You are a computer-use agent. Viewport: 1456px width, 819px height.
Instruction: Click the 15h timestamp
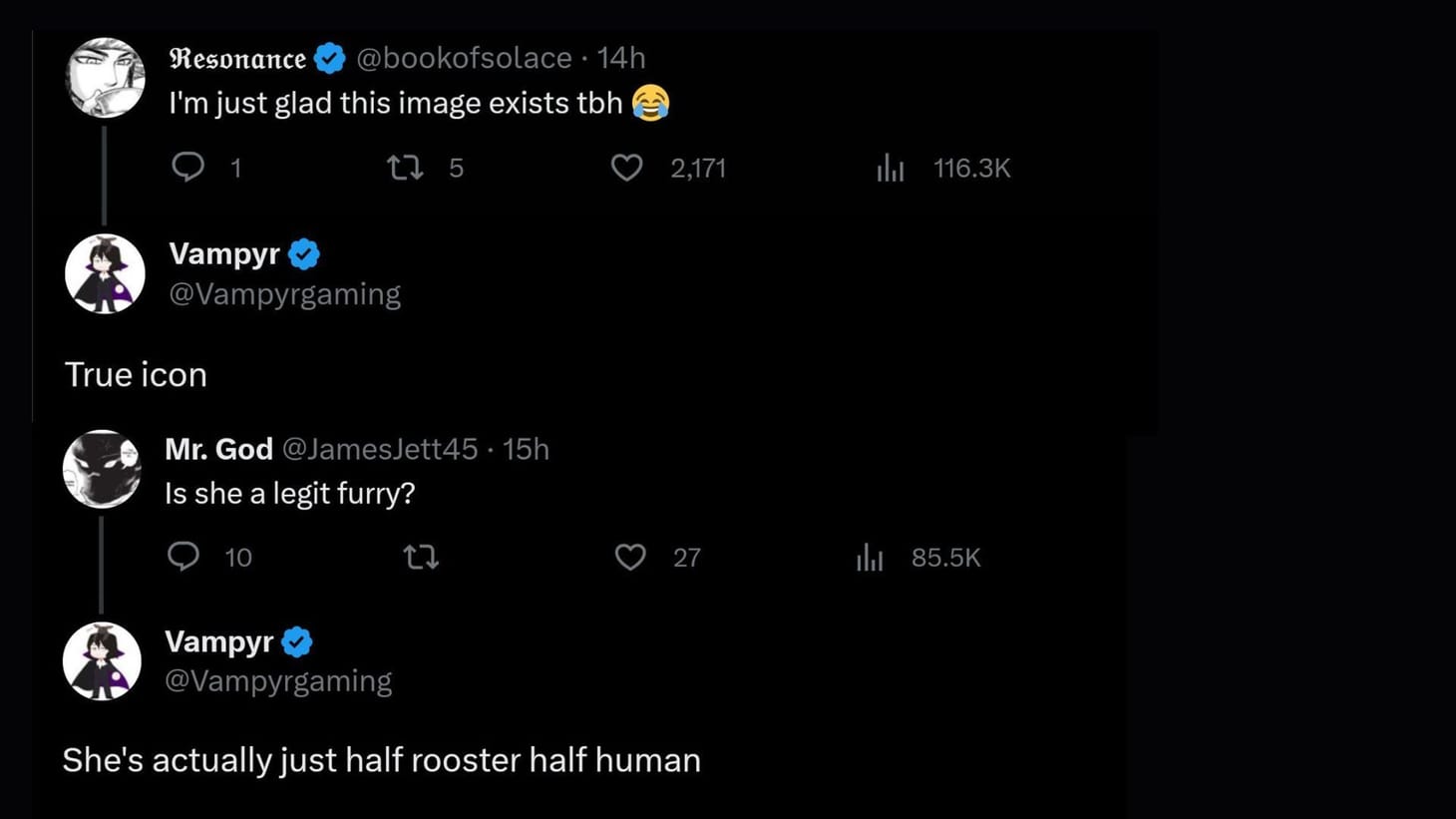(526, 449)
